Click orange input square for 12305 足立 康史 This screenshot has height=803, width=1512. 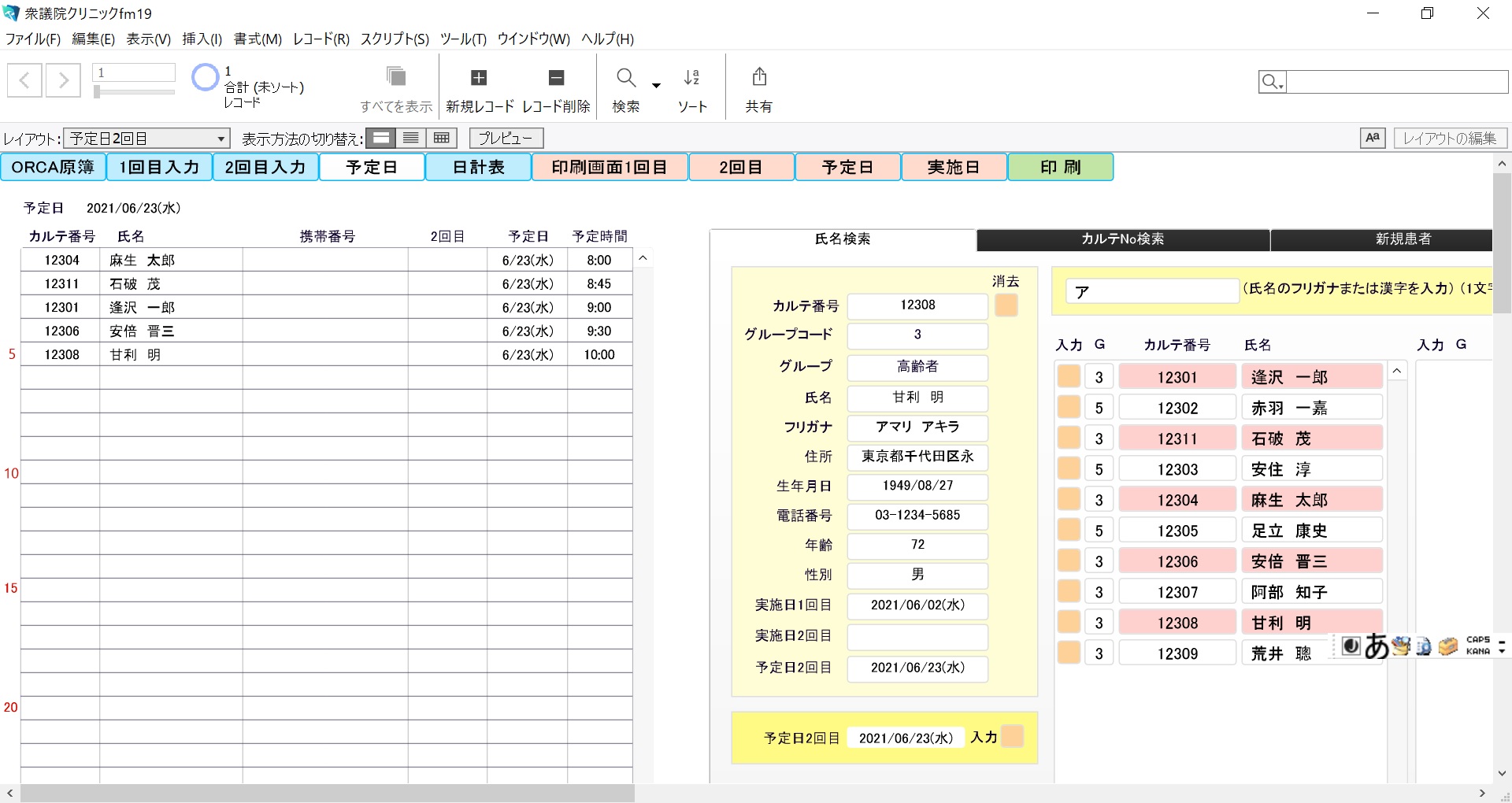1069,530
